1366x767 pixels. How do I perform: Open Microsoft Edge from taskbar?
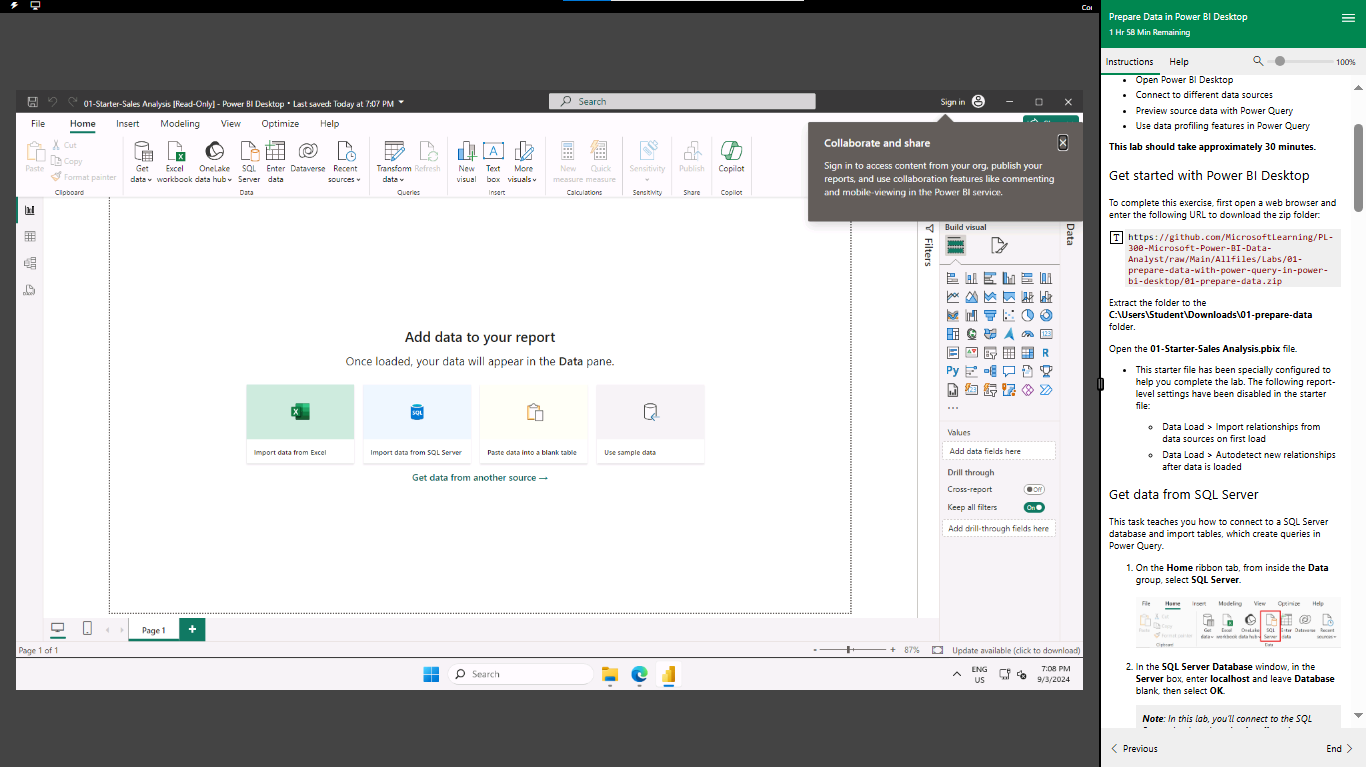coord(639,675)
